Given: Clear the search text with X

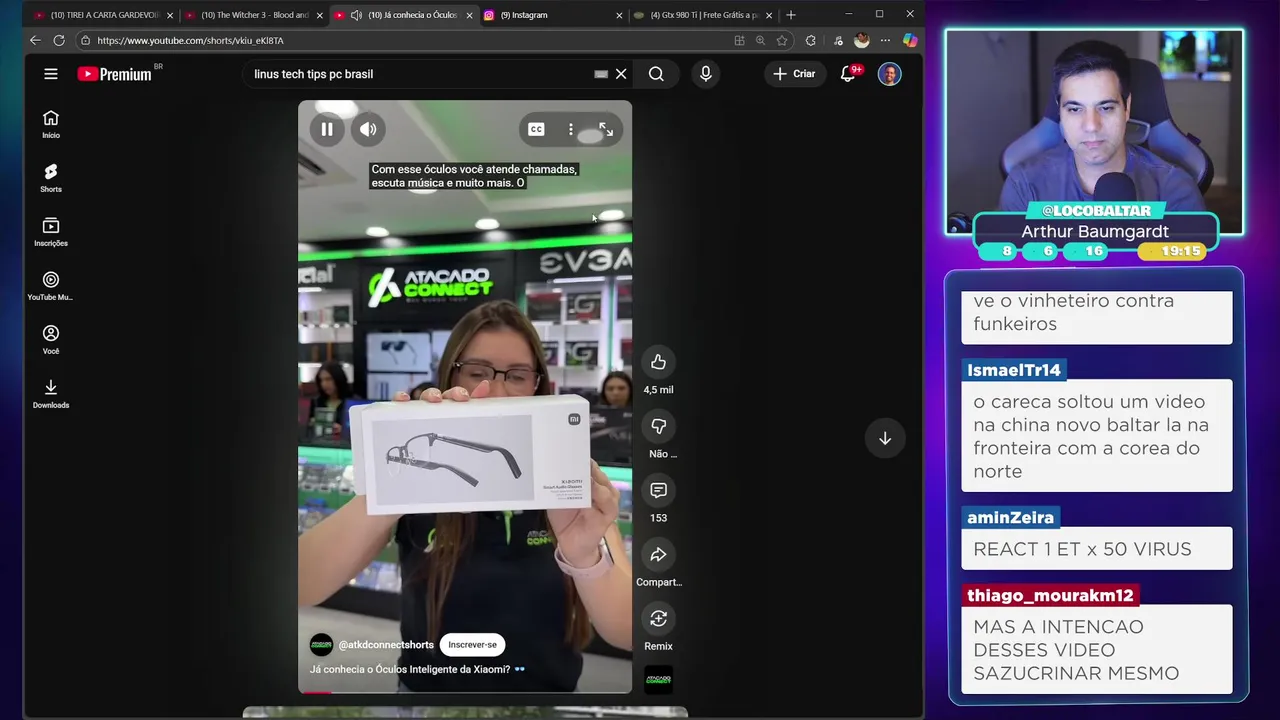Looking at the screenshot, I should pyautogui.click(x=621, y=74).
